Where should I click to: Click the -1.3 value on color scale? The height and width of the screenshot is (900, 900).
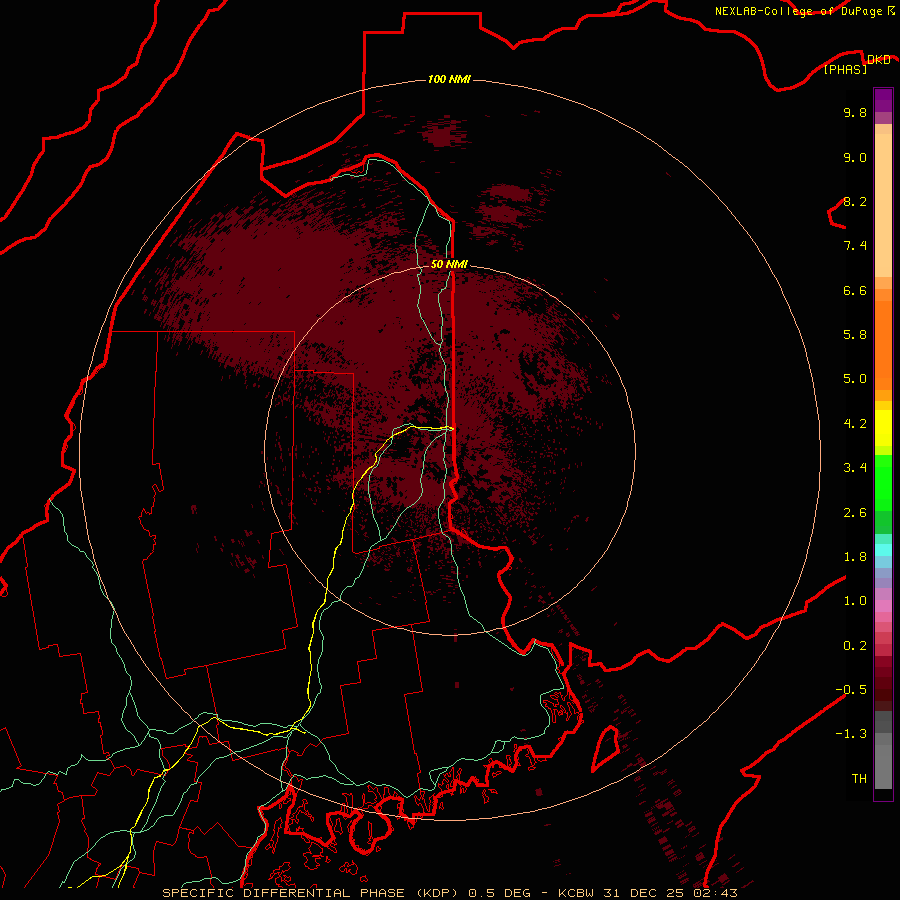click(x=851, y=734)
